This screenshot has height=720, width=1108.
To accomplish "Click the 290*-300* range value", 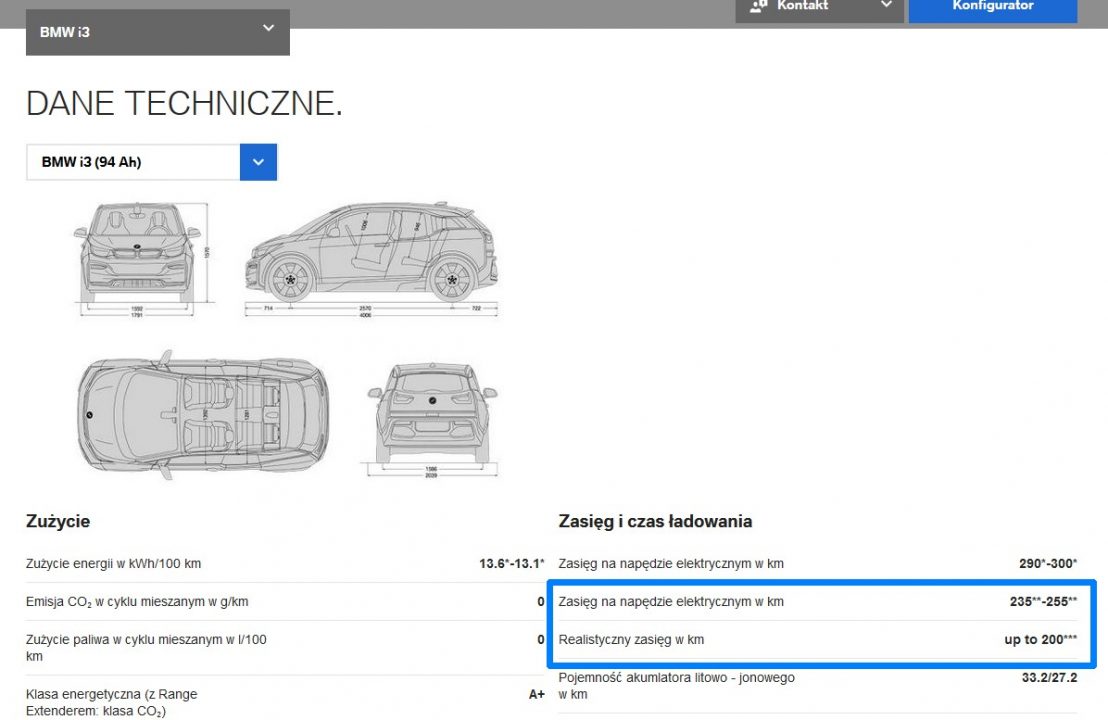I will point(1048,564).
